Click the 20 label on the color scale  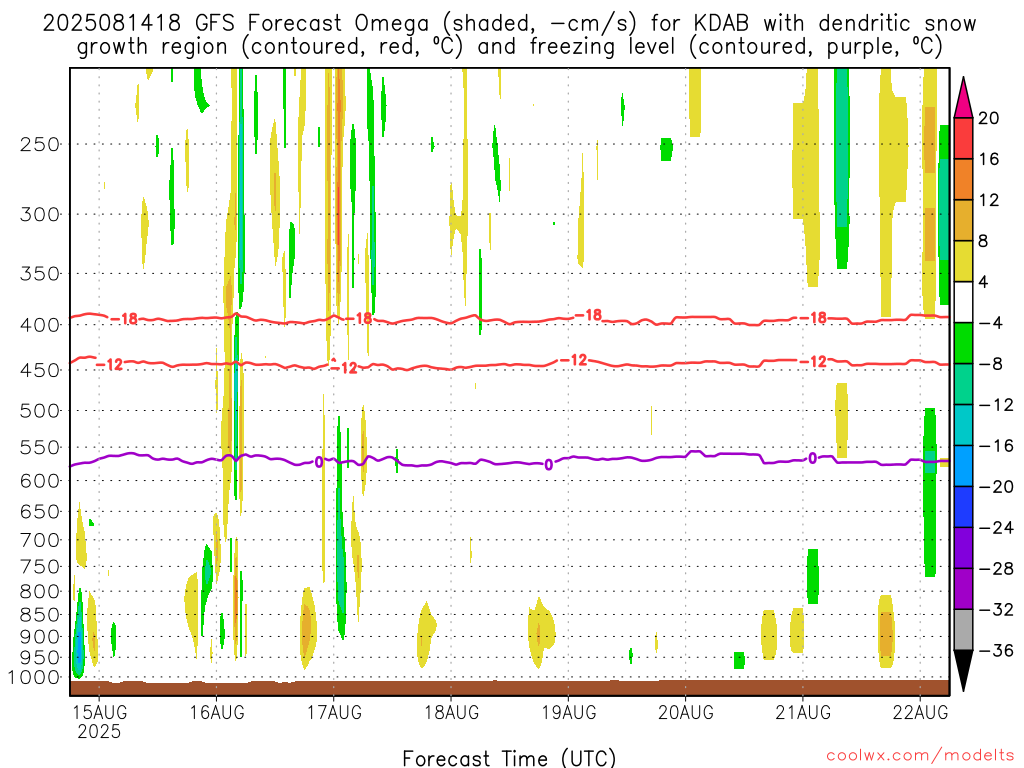[989, 118]
